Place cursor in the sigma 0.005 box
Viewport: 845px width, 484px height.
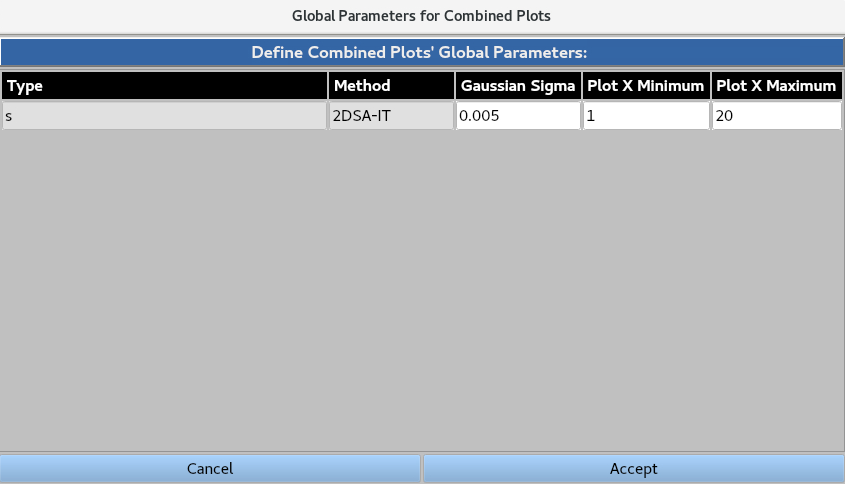[518, 116]
